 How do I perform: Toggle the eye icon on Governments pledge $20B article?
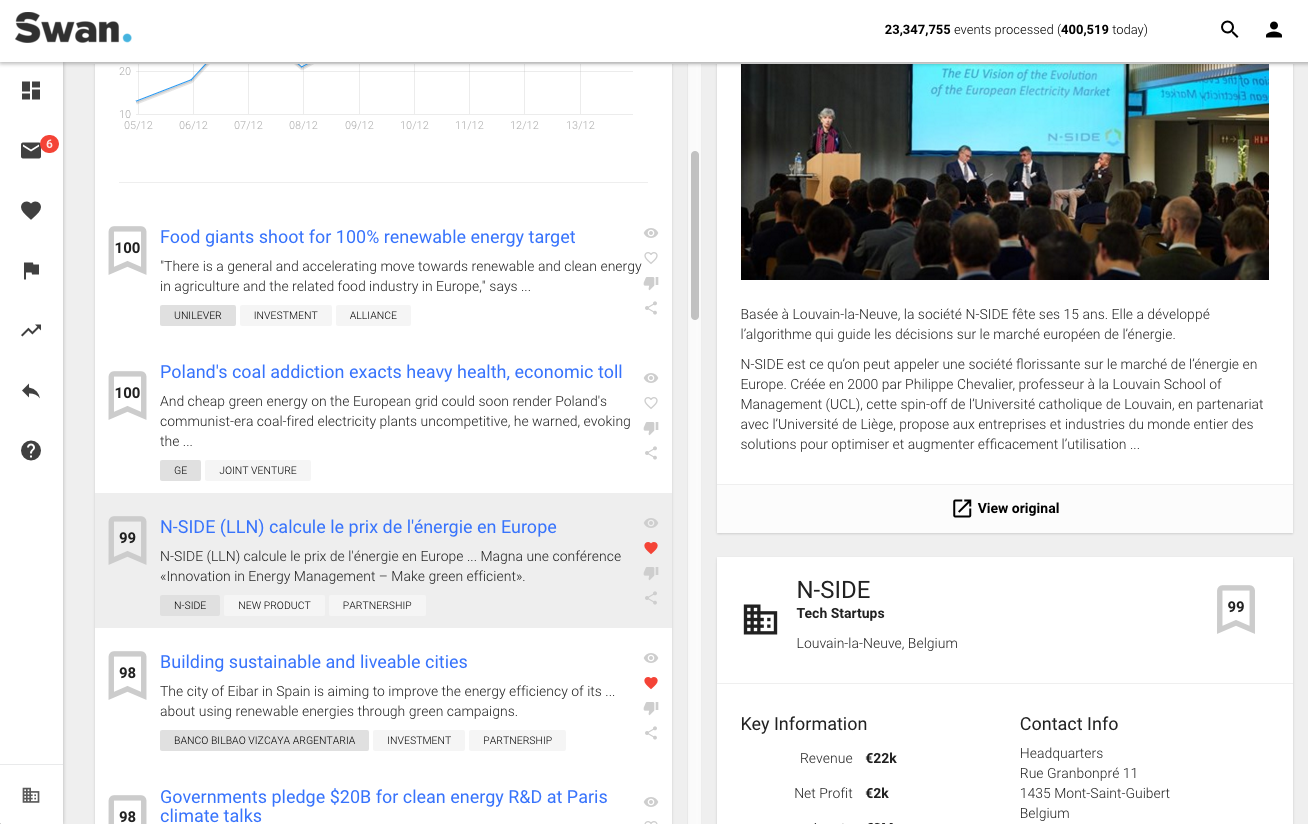(651, 802)
